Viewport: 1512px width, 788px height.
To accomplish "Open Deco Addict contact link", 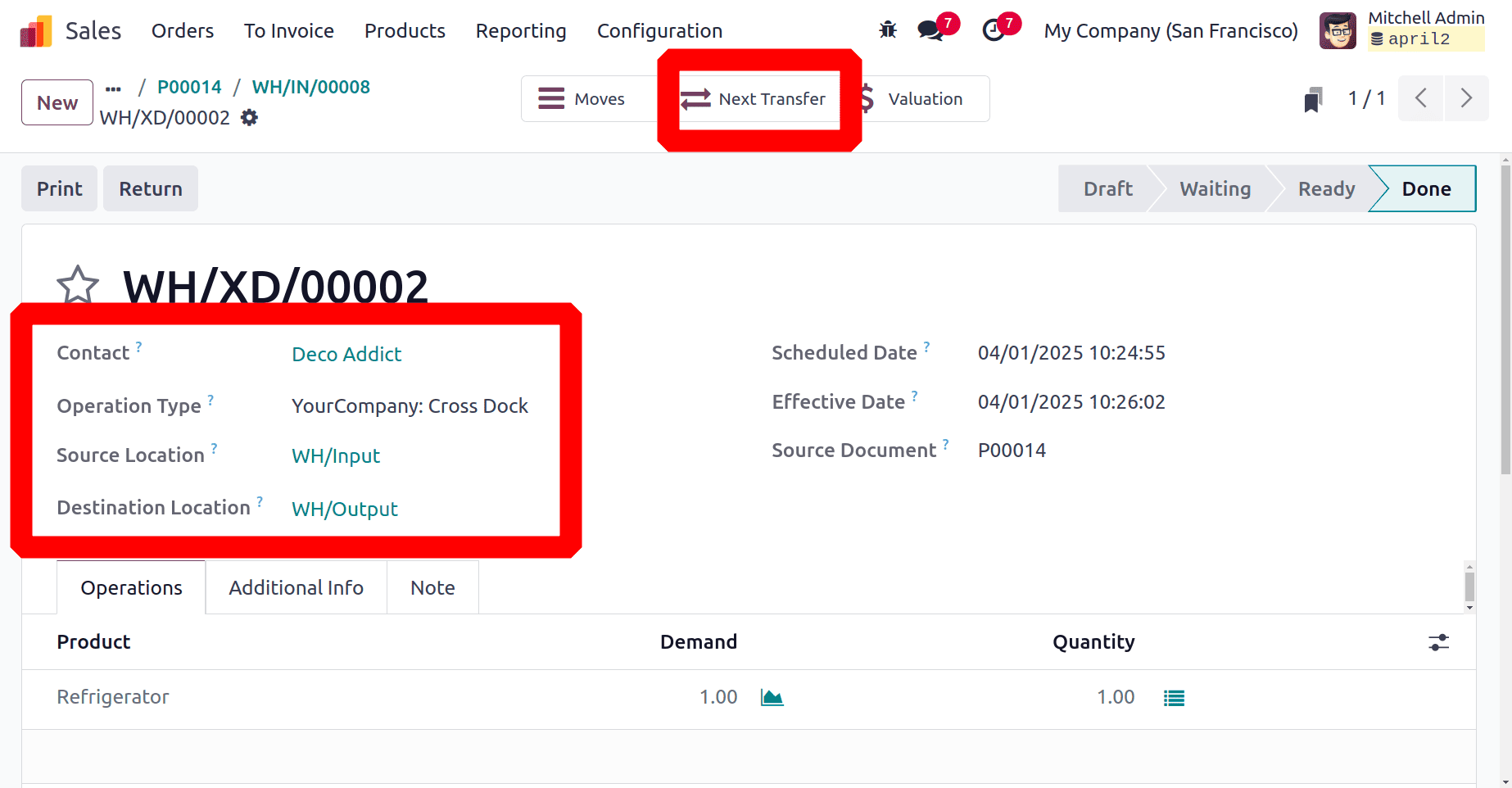I will tap(346, 355).
